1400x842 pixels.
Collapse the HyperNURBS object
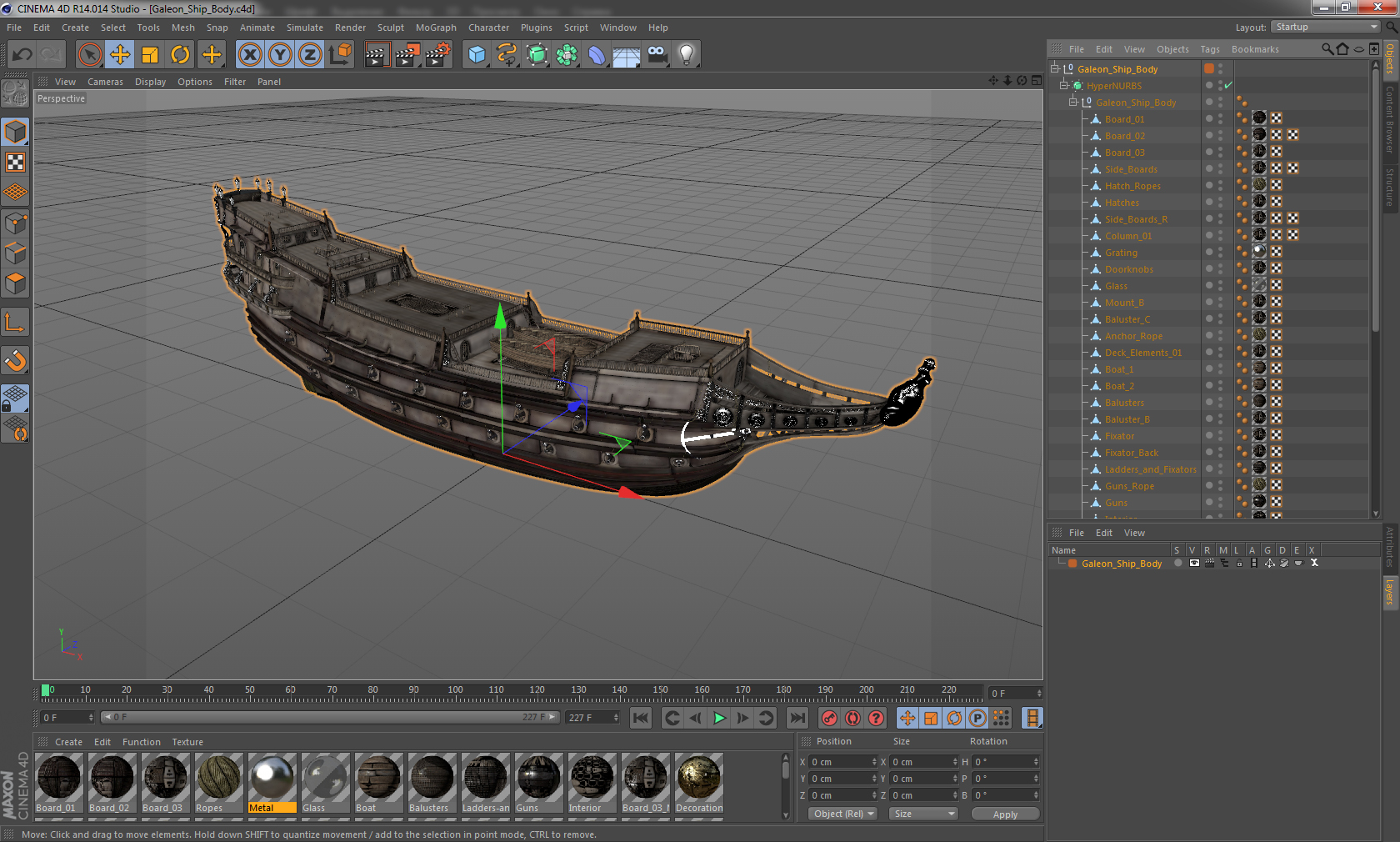point(1064,85)
